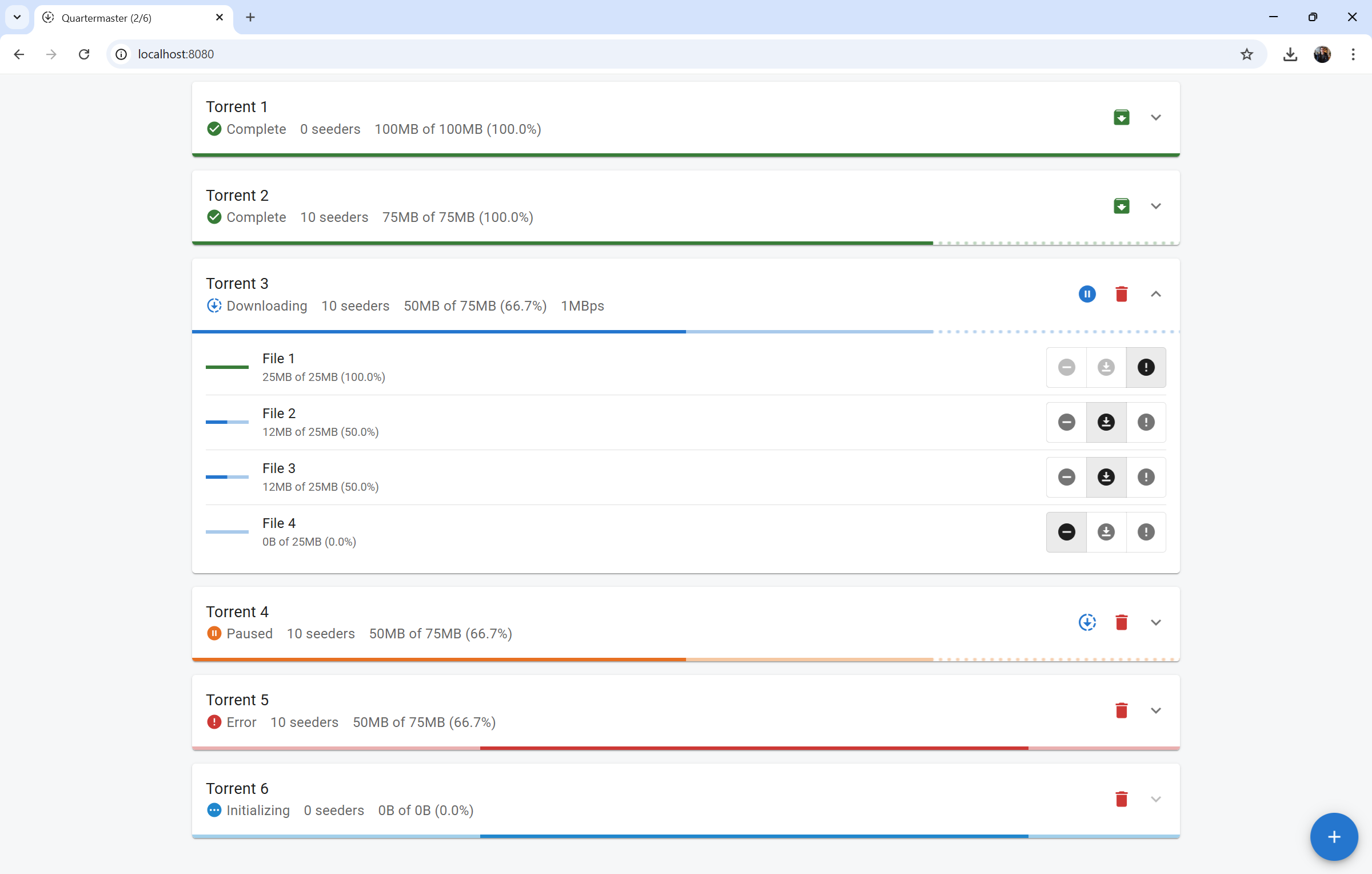Close the Quartermaster browser tab
Image resolution: width=1372 pixels, height=874 pixels.
click(x=219, y=18)
